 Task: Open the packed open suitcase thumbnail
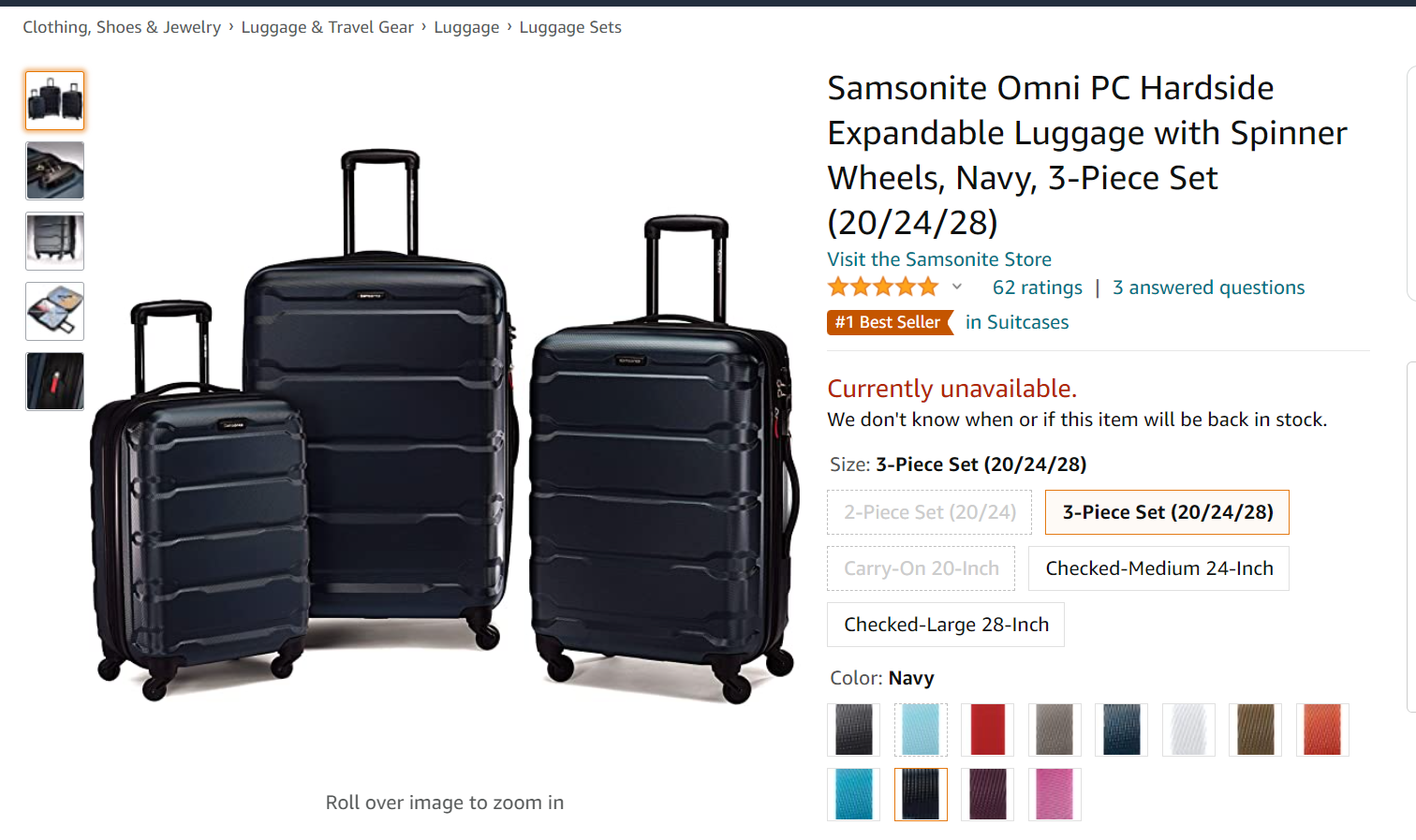click(55, 311)
